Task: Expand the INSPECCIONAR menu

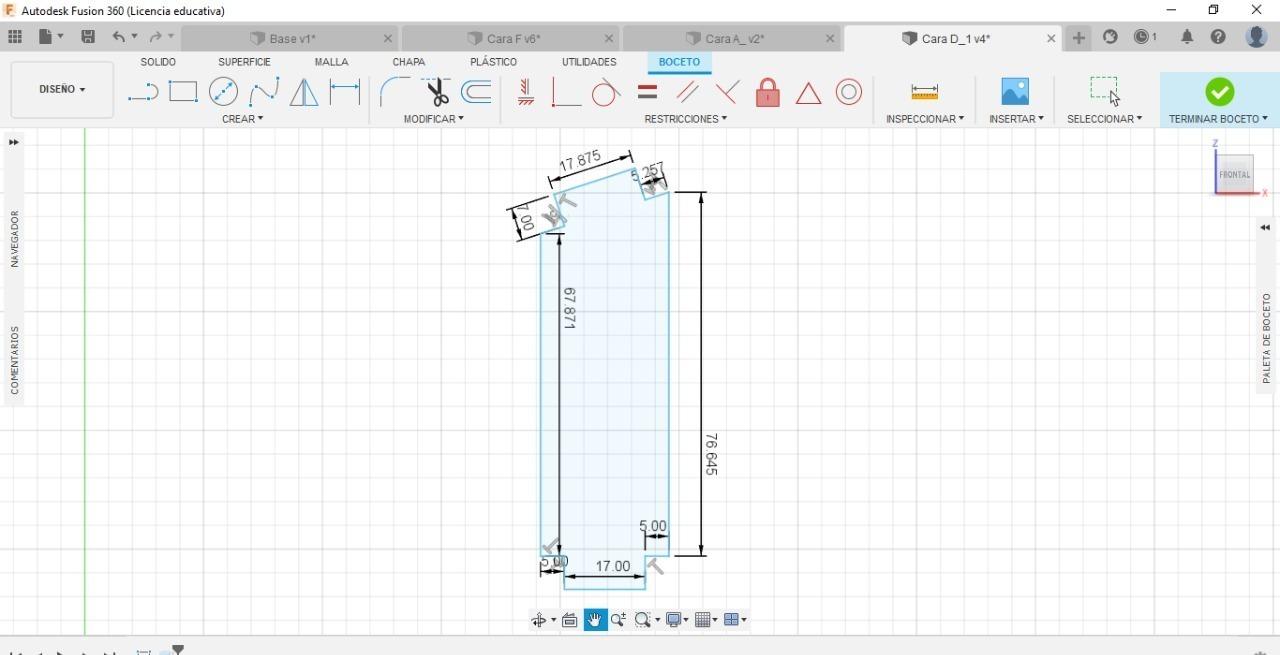Action: [925, 119]
